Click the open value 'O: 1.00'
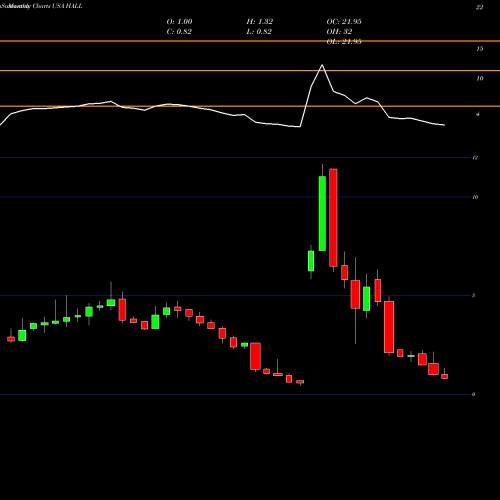The height and width of the screenshot is (500, 500). coord(179,22)
